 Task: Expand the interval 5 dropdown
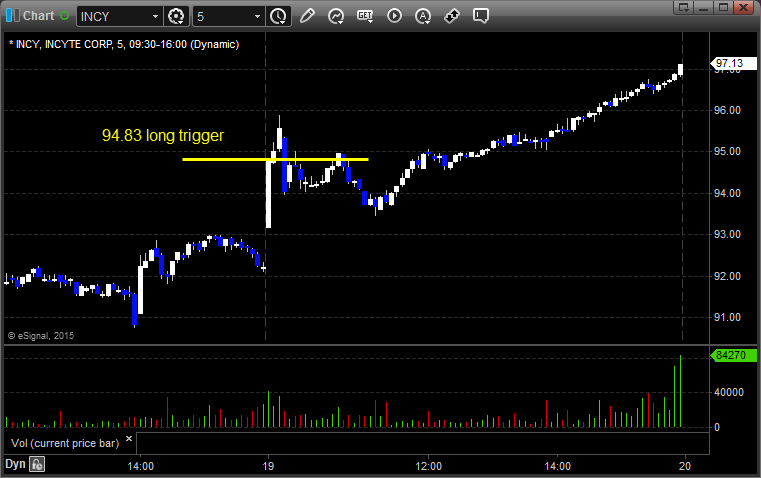click(257, 16)
